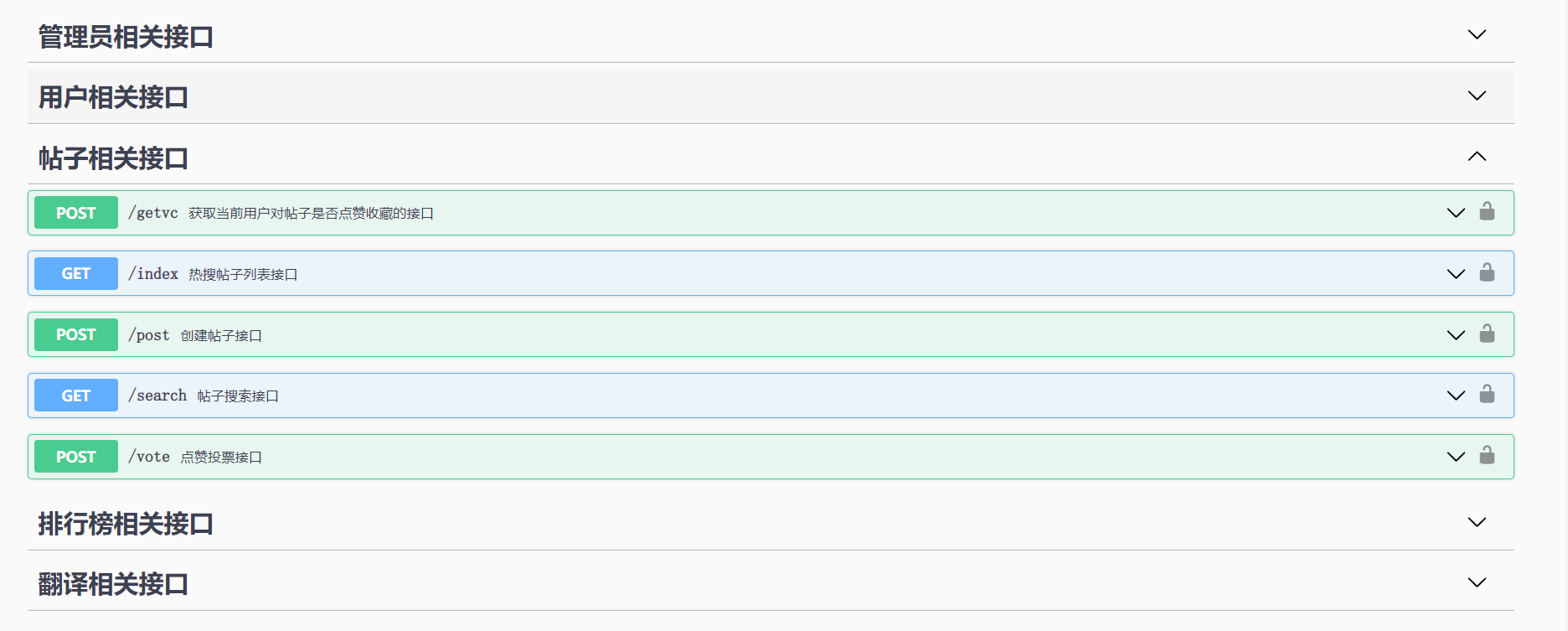1568x631 pixels.
Task: Click the lock icon for /vote endpoint
Action: (1487, 455)
